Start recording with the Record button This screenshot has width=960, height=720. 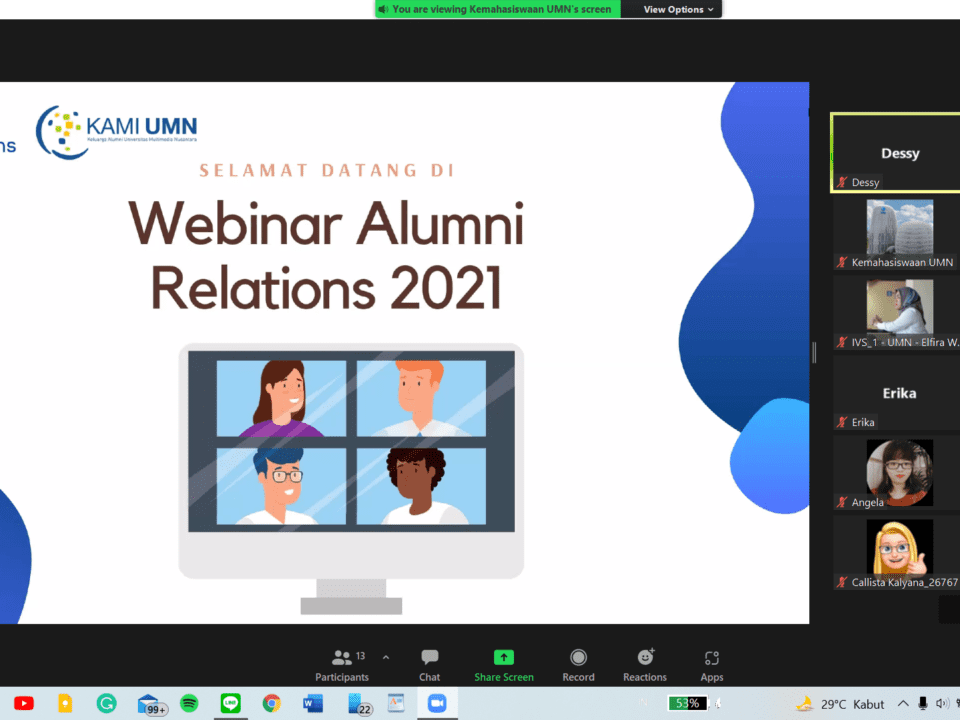pos(578,665)
